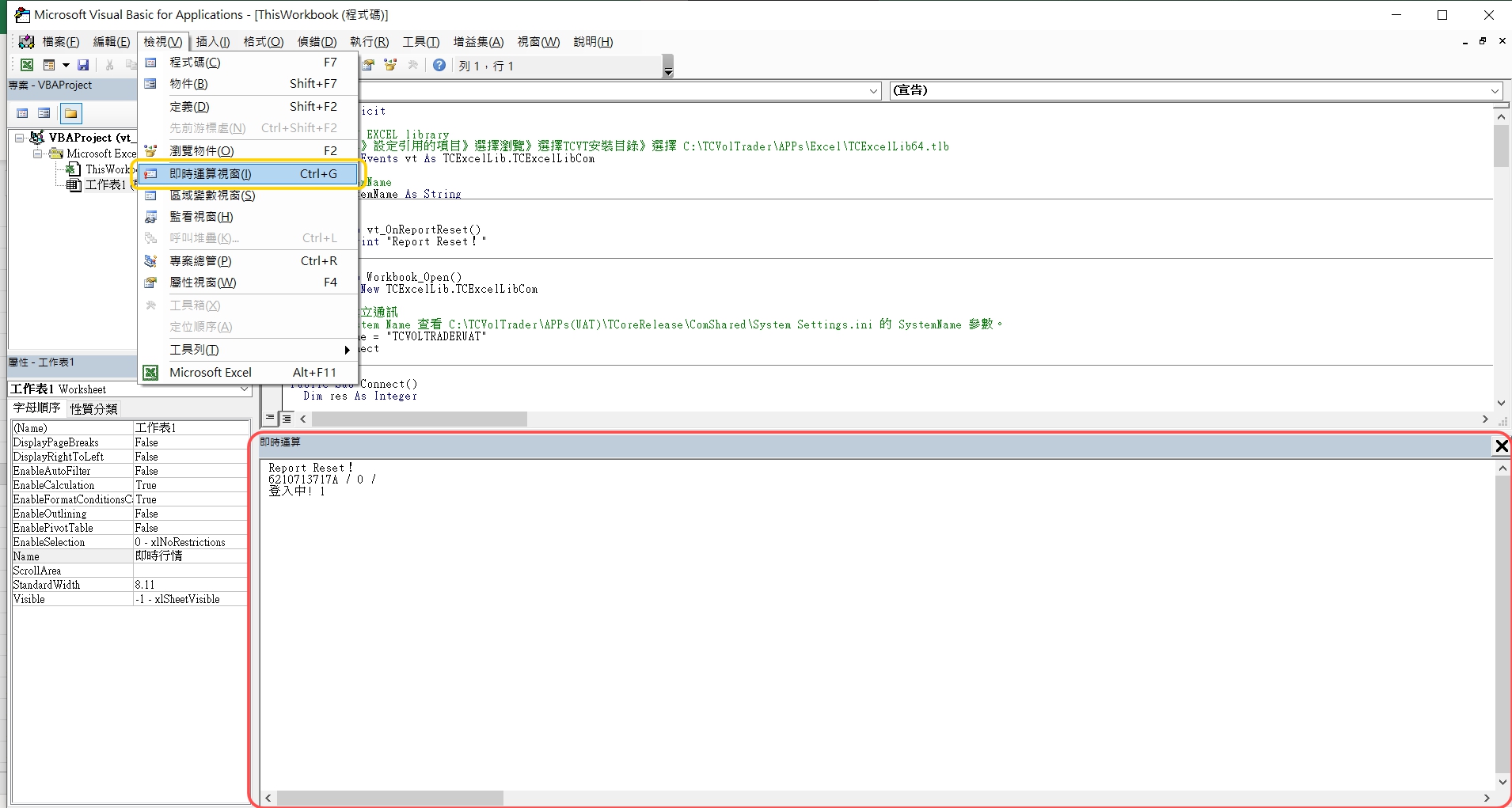Open the 檔案(F) menu
The height and width of the screenshot is (808, 1512).
[x=61, y=41]
